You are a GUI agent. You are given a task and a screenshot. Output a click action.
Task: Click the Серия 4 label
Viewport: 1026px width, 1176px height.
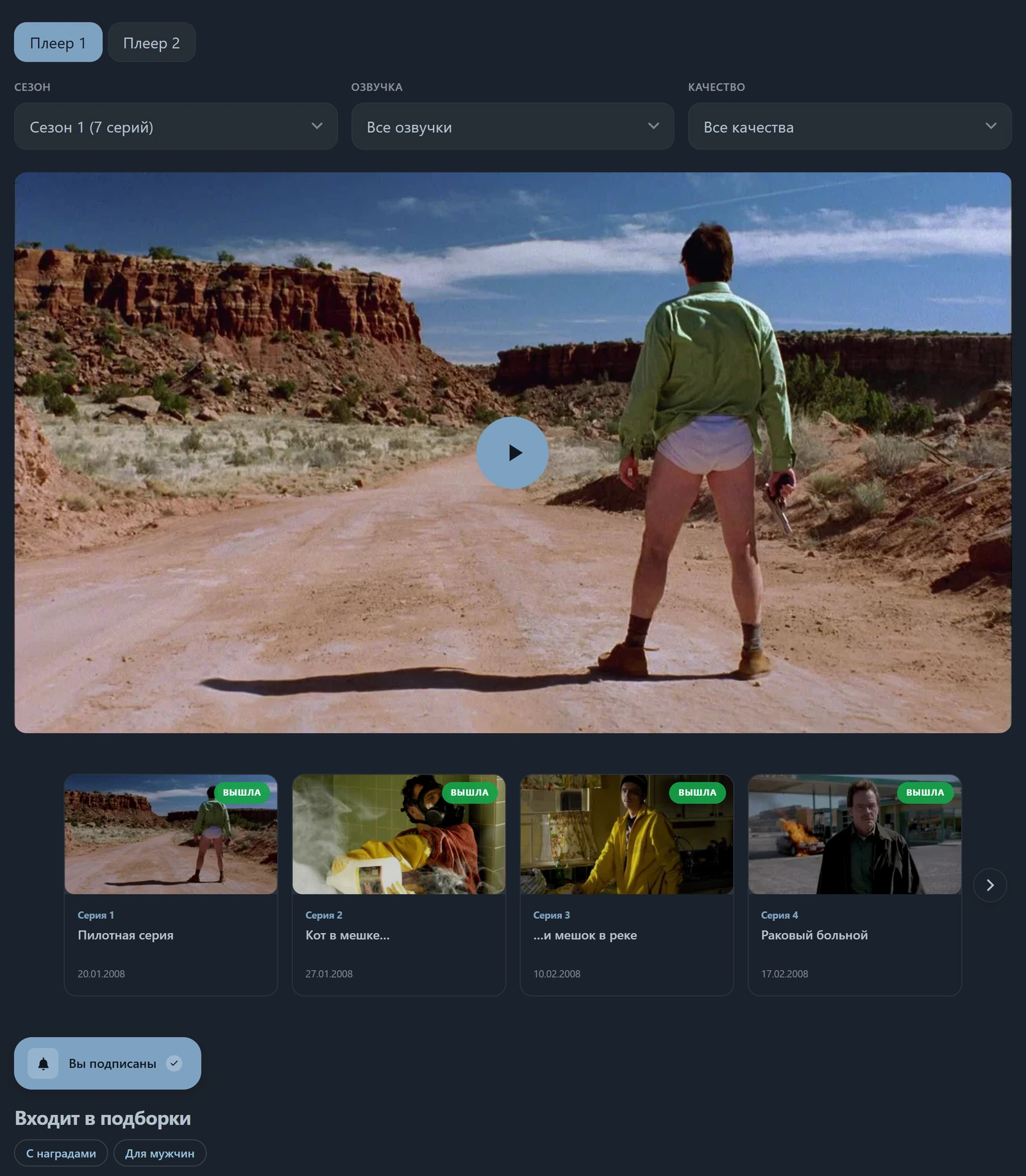click(x=780, y=915)
